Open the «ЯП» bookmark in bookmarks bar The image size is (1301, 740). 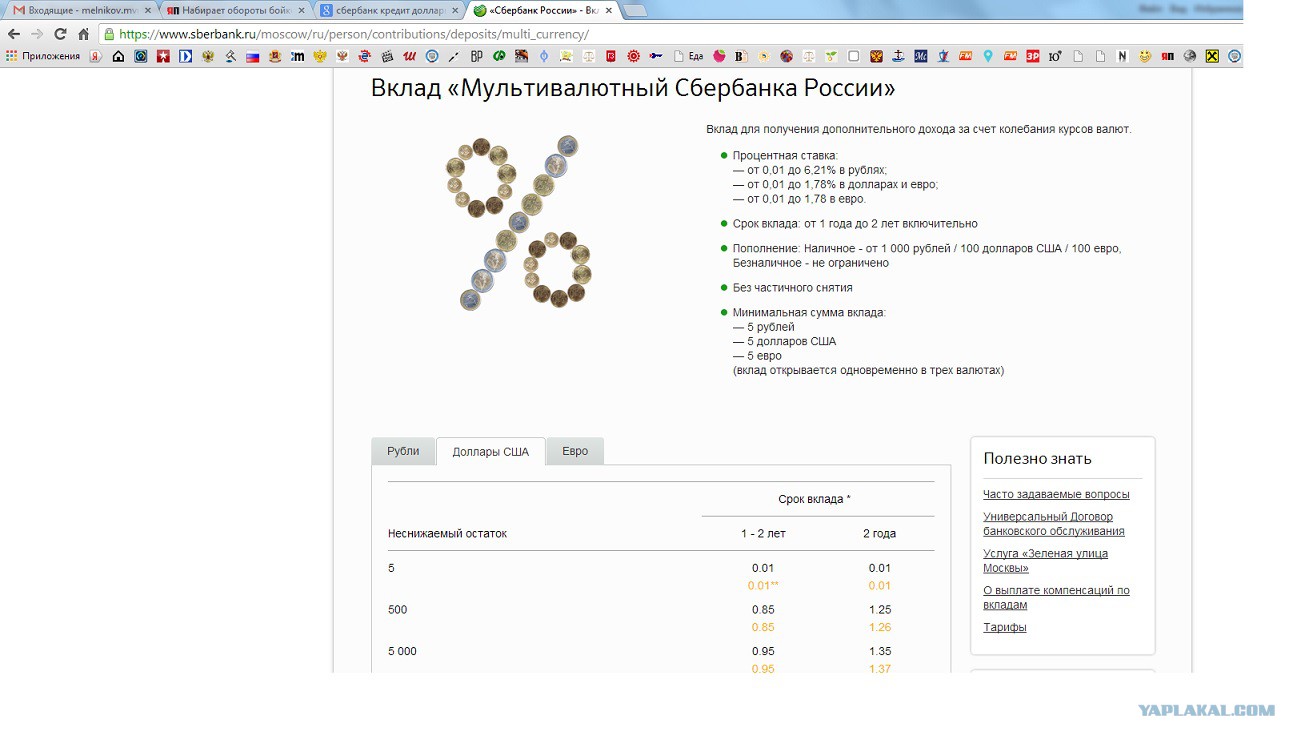[x=1168, y=56]
